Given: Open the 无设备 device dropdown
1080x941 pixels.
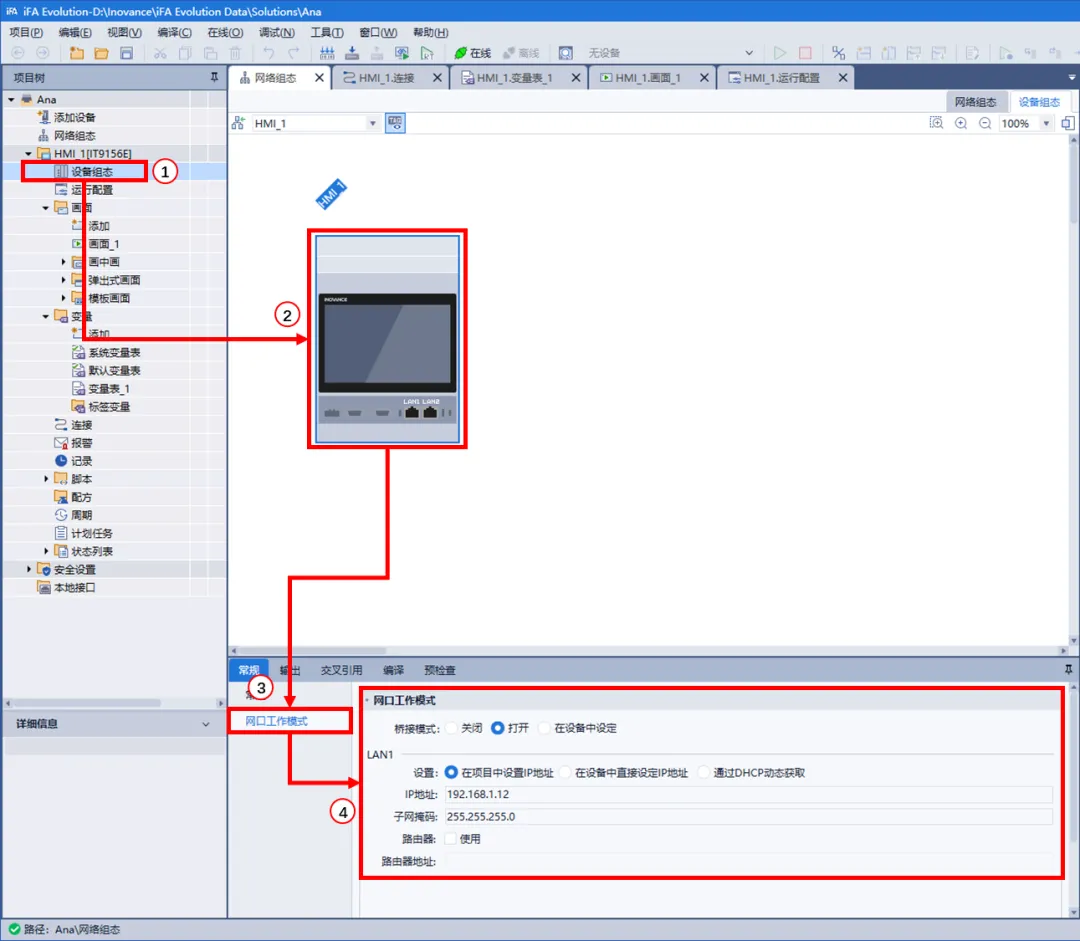Looking at the screenshot, I should pyautogui.click(x=749, y=53).
